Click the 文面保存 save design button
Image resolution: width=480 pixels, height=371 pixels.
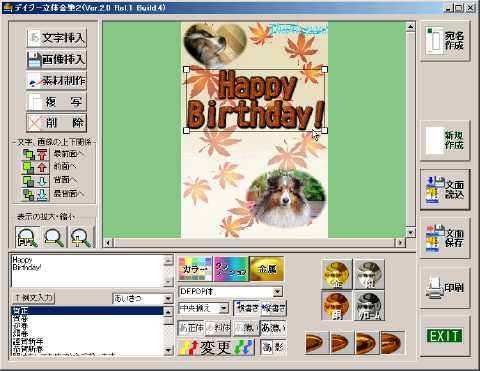coord(445,238)
